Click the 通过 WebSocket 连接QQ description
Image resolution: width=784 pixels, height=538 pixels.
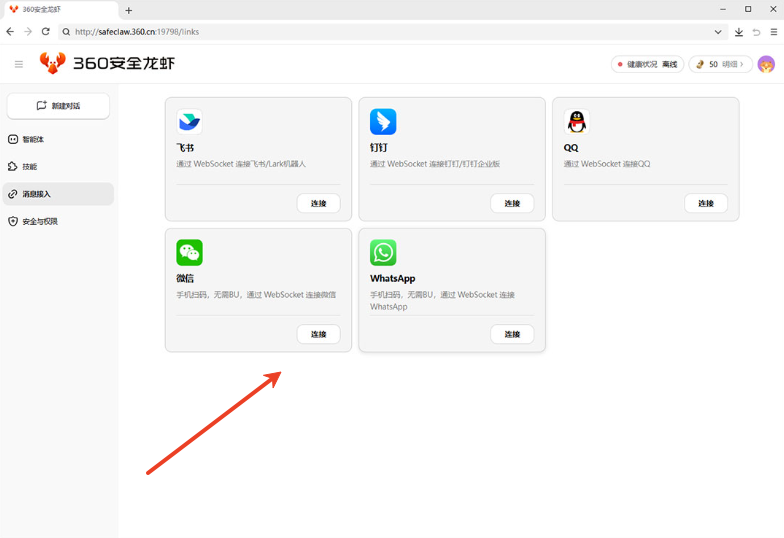[x=607, y=164]
